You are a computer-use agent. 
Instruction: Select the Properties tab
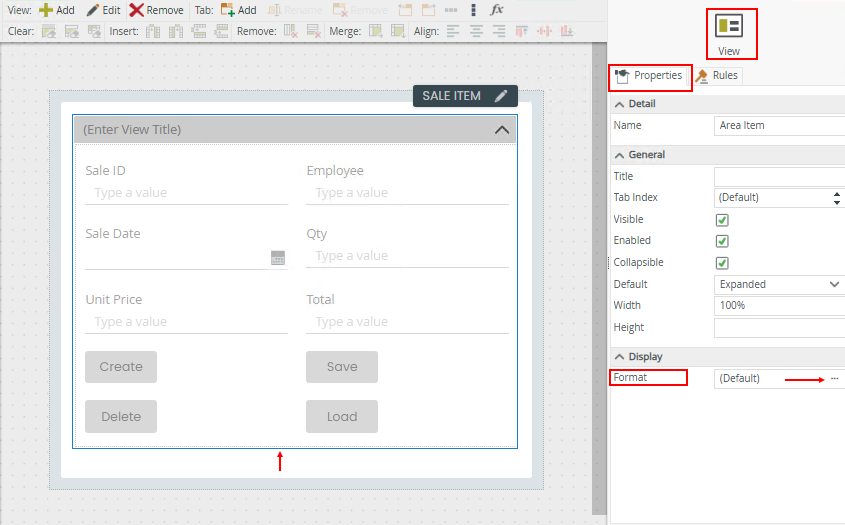649,76
